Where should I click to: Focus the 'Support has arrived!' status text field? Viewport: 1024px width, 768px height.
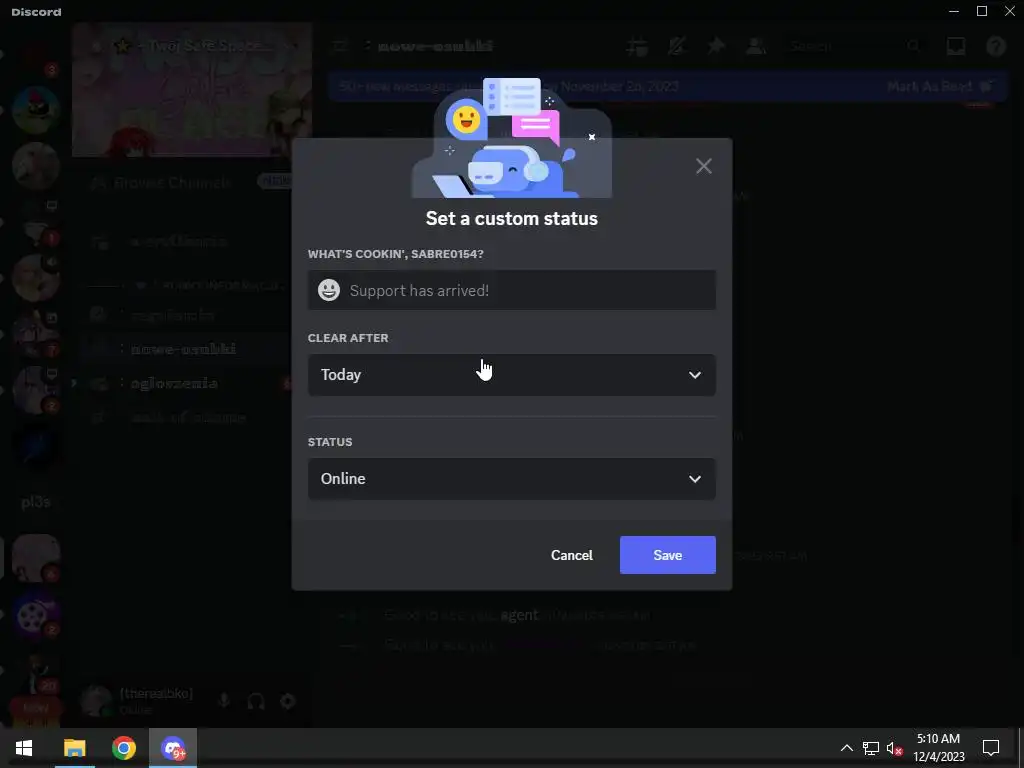511,290
